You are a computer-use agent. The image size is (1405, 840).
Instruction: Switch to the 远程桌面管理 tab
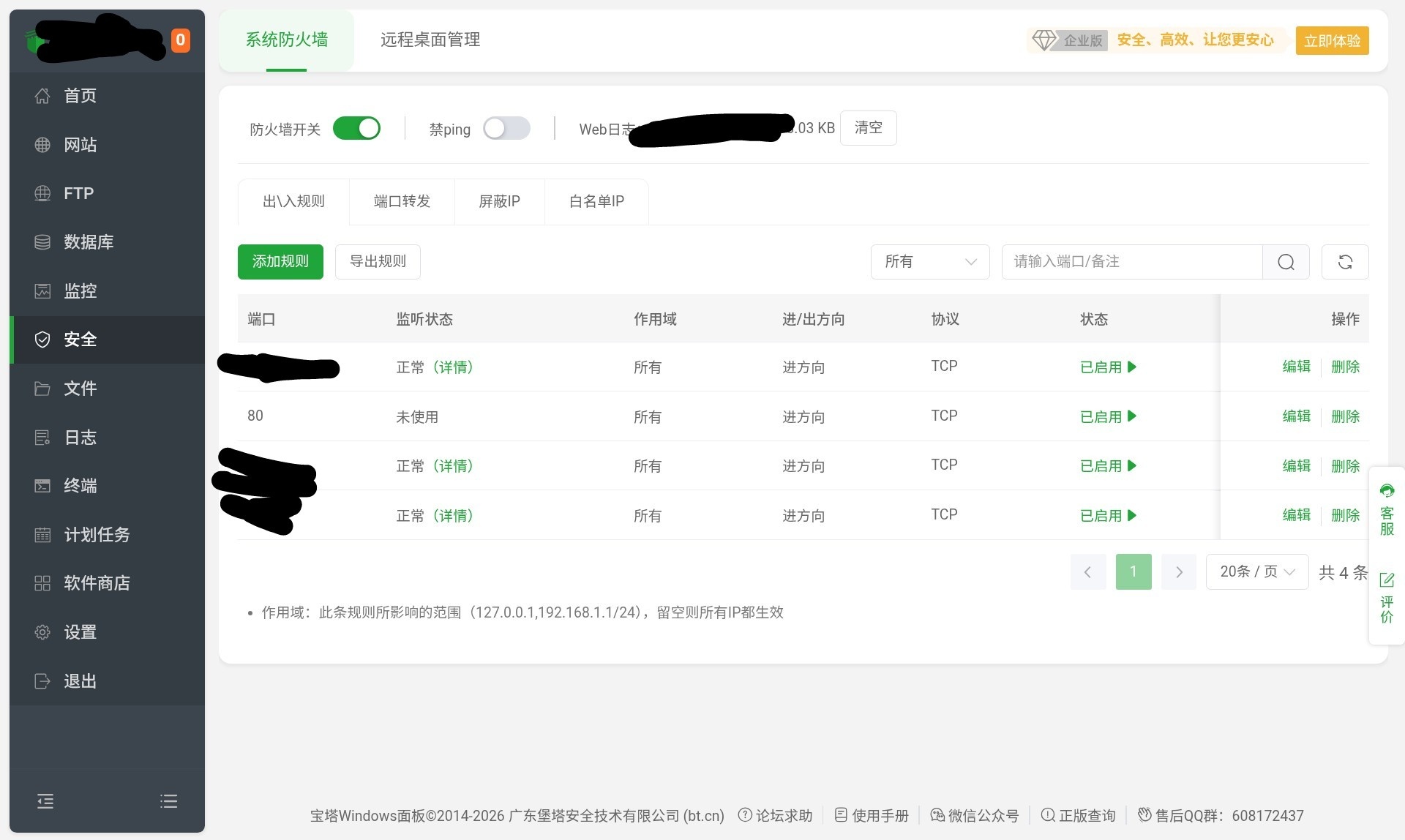pos(430,40)
